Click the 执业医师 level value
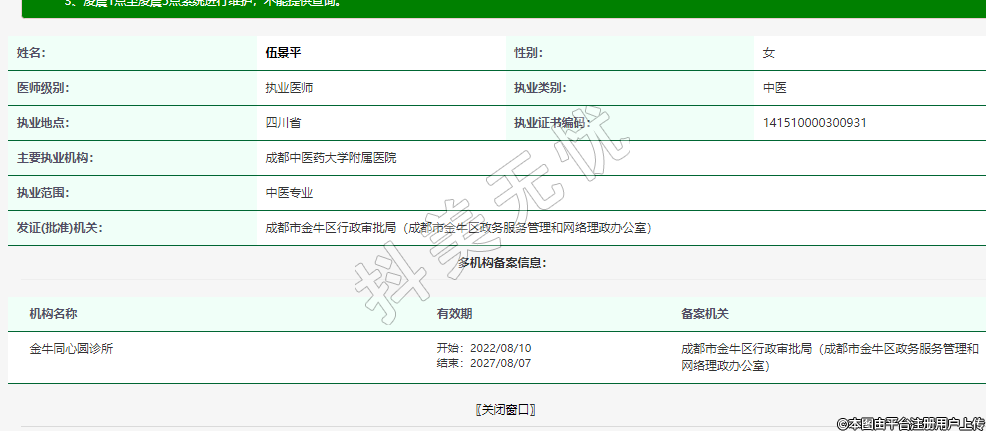The height and width of the screenshot is (431, 986). [x=289, y=88]
